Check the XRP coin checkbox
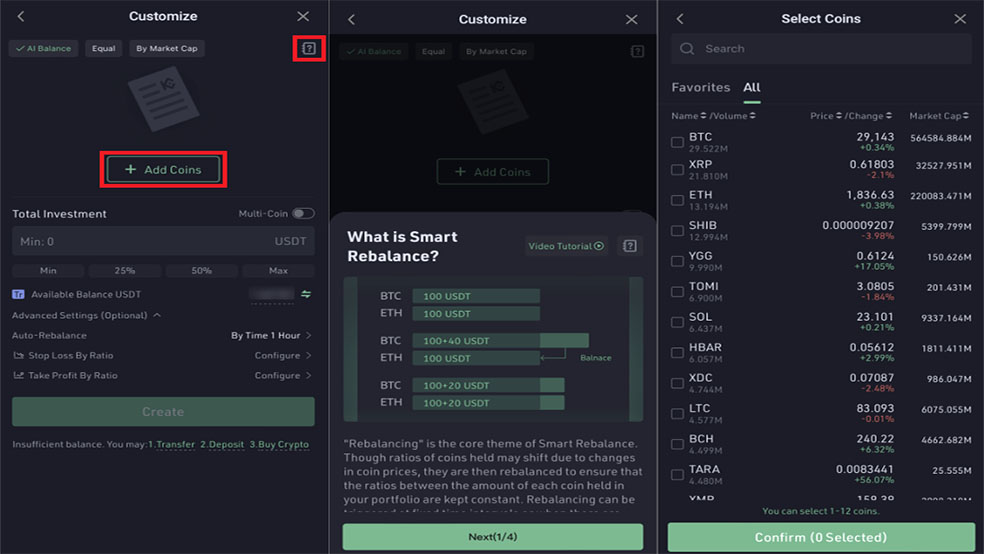This screenshot has height=554, width=984. tap(677, 170)
